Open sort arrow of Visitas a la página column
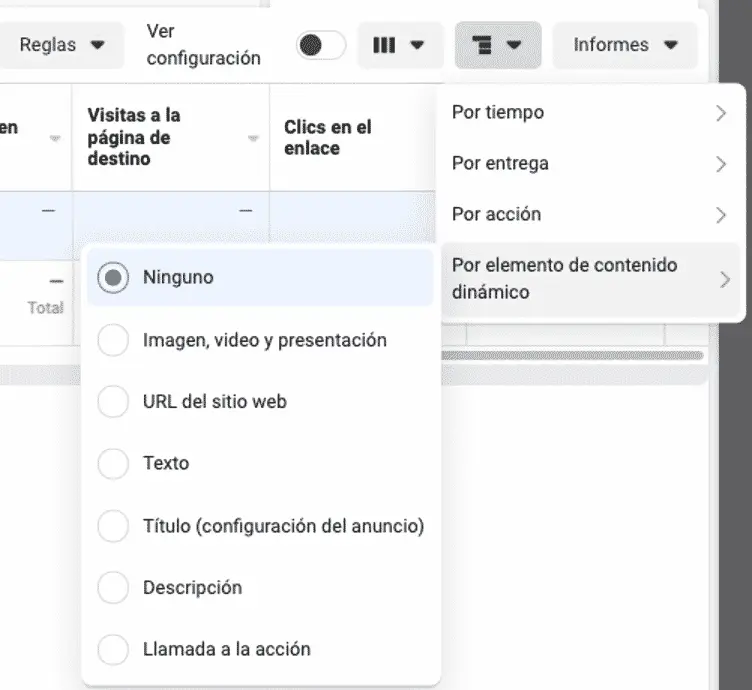Viewport: 752px width, 690px height. (253, 139)
